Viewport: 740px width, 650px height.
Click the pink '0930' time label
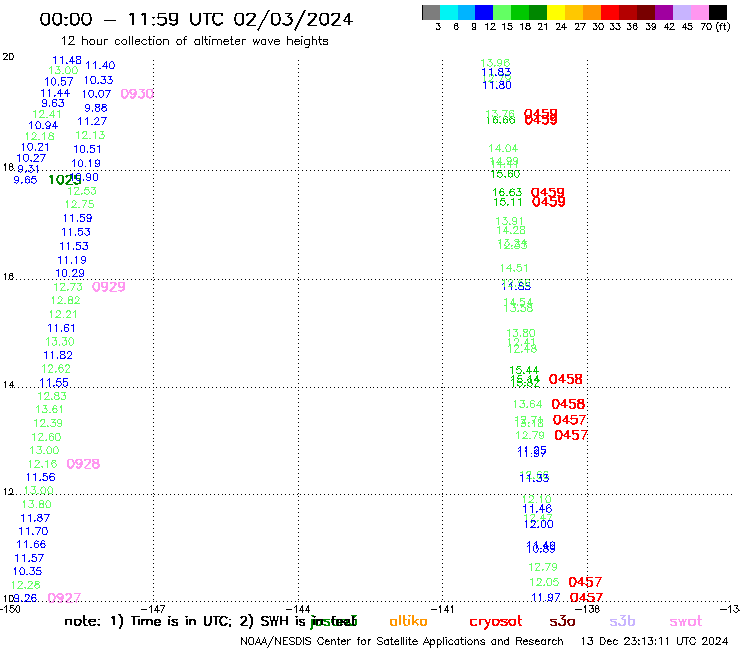(x=137, y=94)
